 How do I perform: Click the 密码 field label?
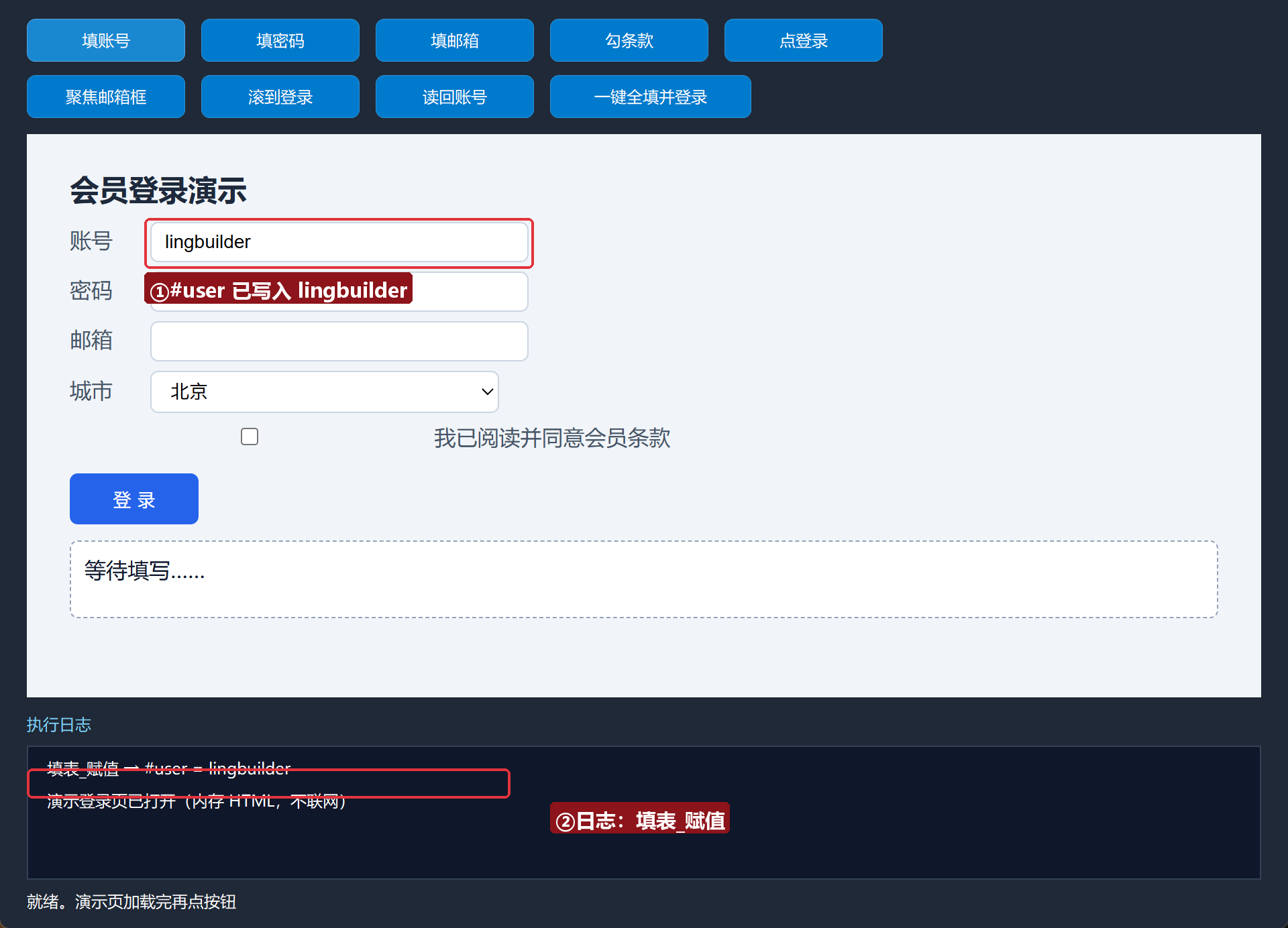(91, 291)
